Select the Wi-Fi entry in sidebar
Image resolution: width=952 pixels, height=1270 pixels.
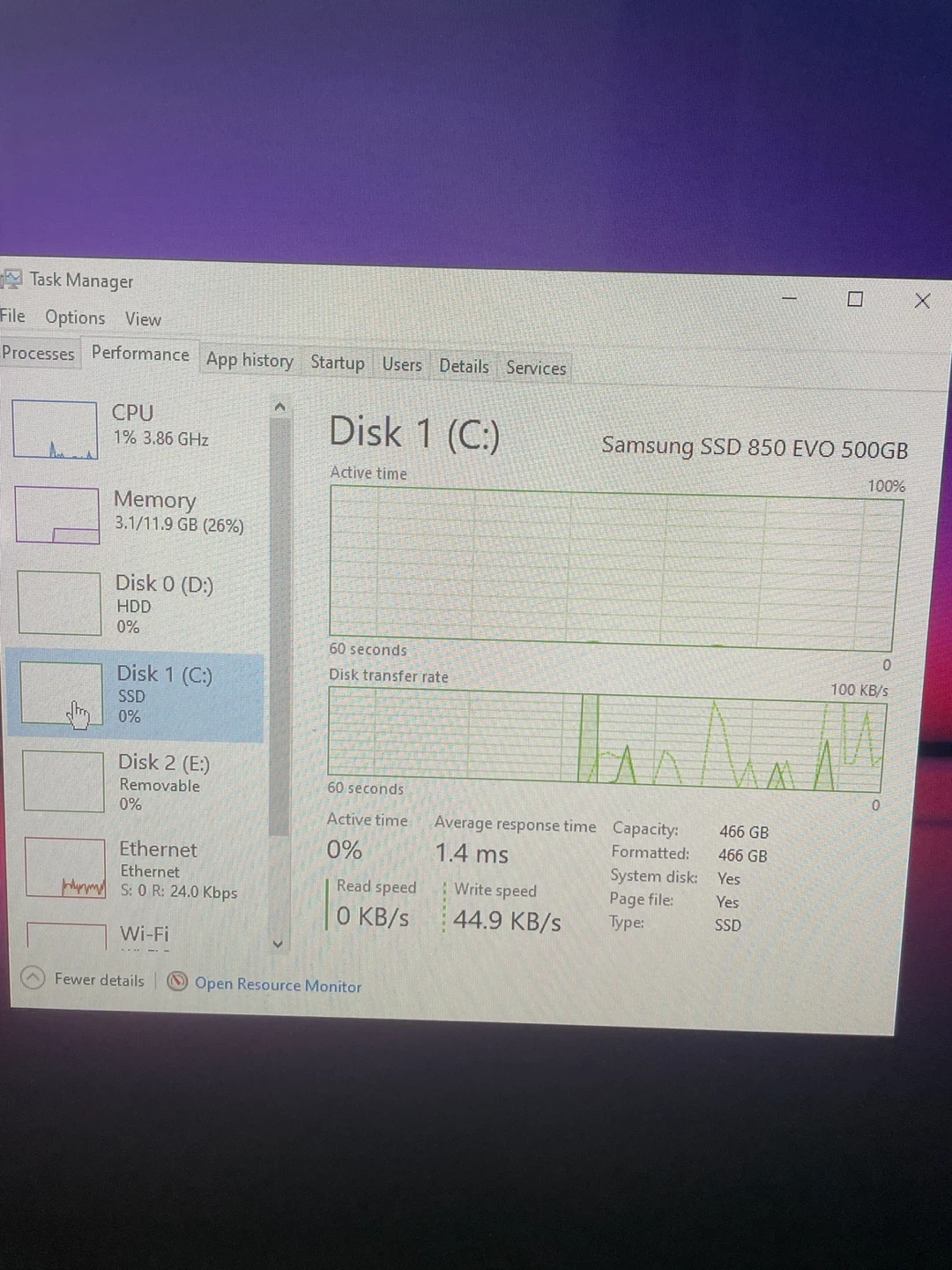144,934
